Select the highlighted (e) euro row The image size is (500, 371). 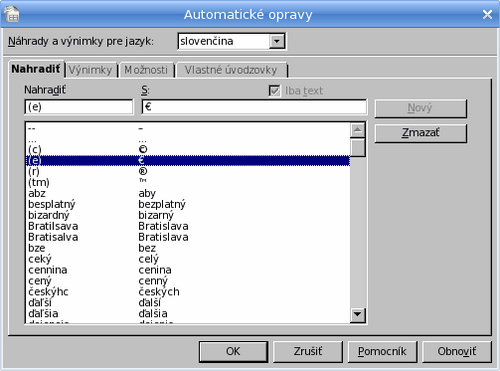tap(188, 161)
